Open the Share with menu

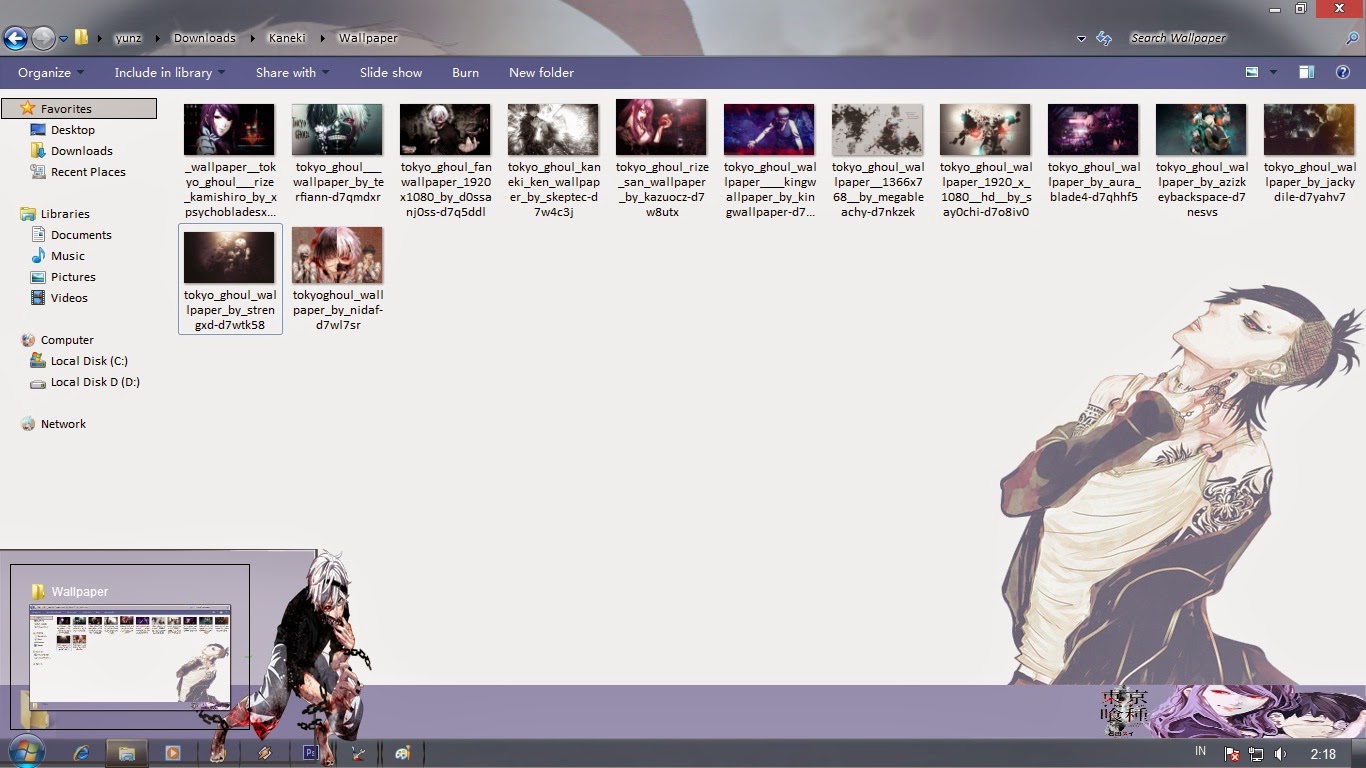tap(292, 72)
